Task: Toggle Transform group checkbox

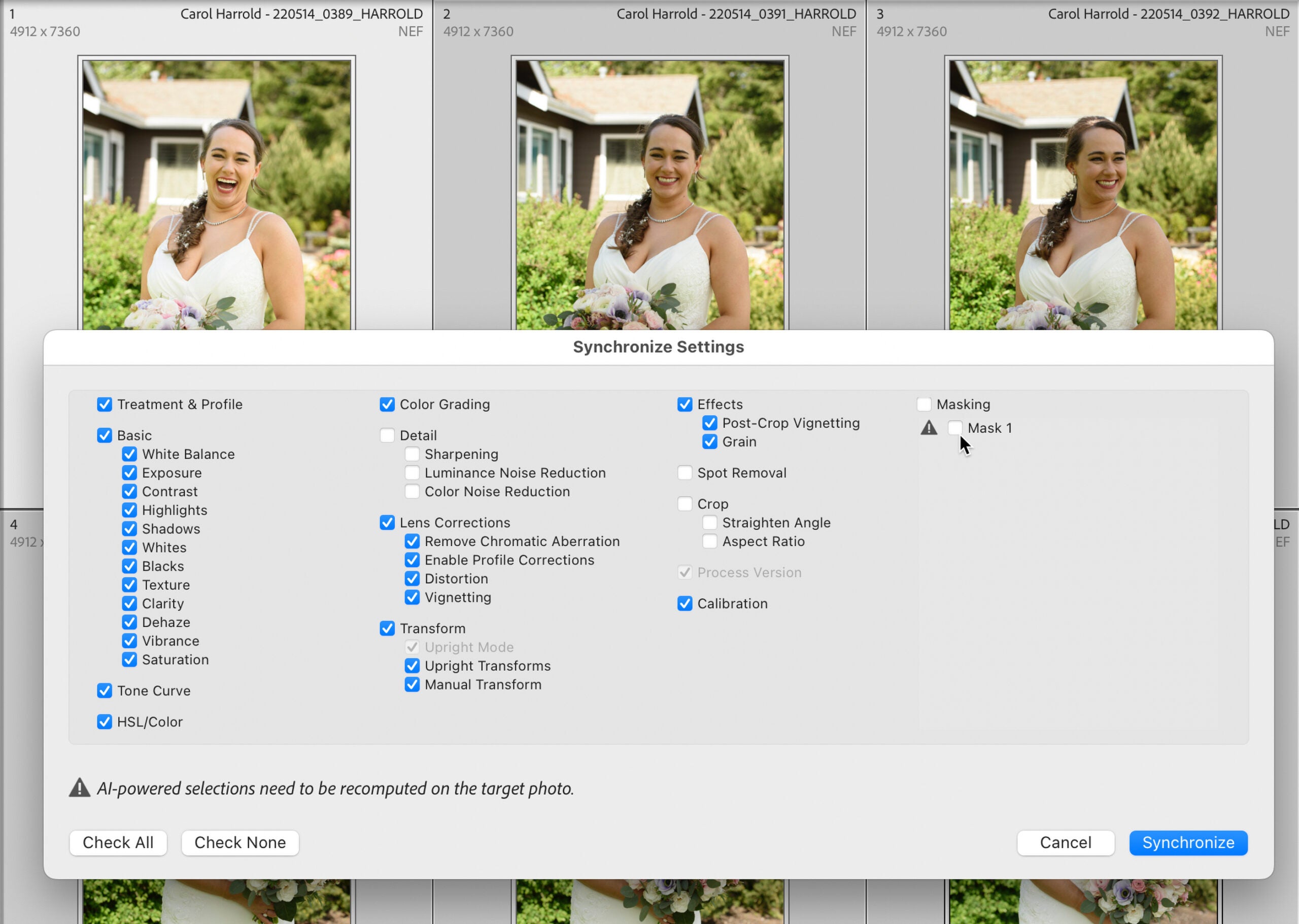Action: (x=388, y=629)
